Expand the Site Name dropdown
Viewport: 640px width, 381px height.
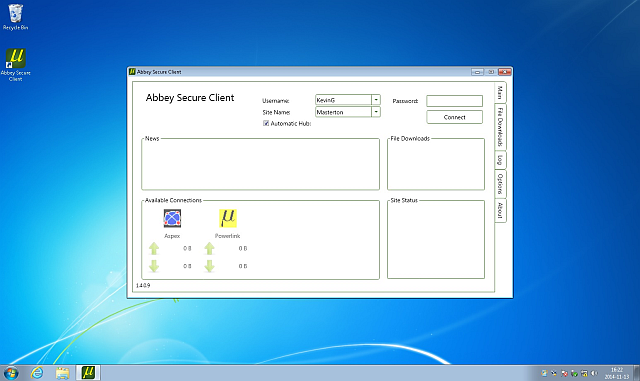376,111
